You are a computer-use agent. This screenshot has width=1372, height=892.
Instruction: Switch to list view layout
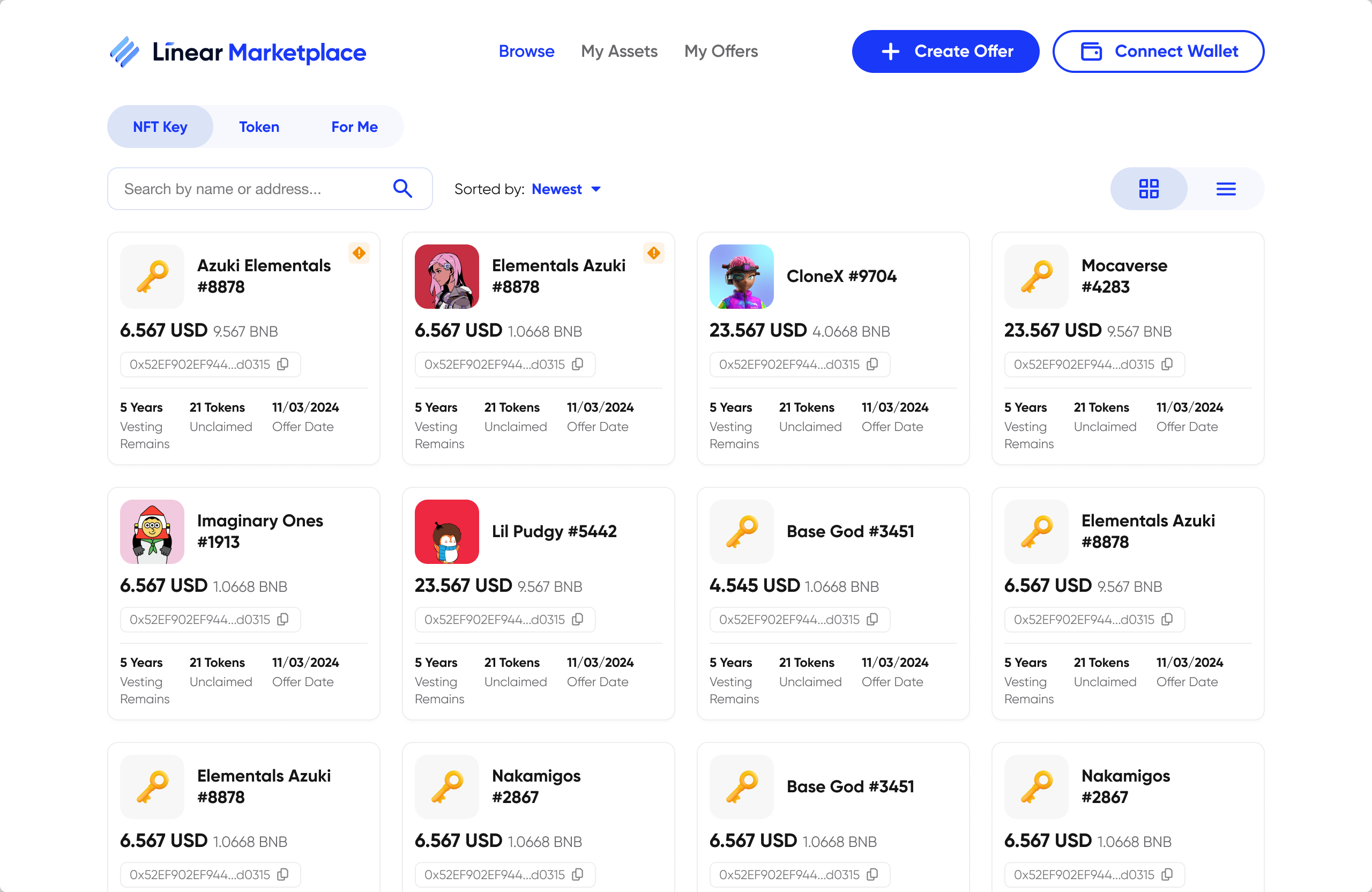pos(1226,189)
